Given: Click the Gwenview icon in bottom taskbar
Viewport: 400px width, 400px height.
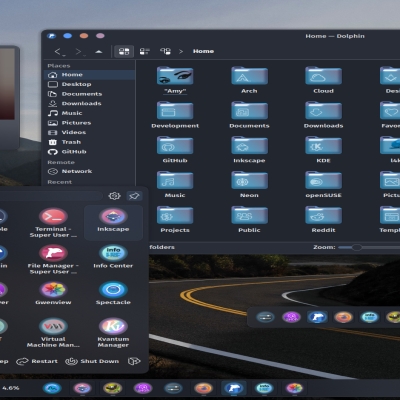Looking at the screenshot, I should pos(294,388).
